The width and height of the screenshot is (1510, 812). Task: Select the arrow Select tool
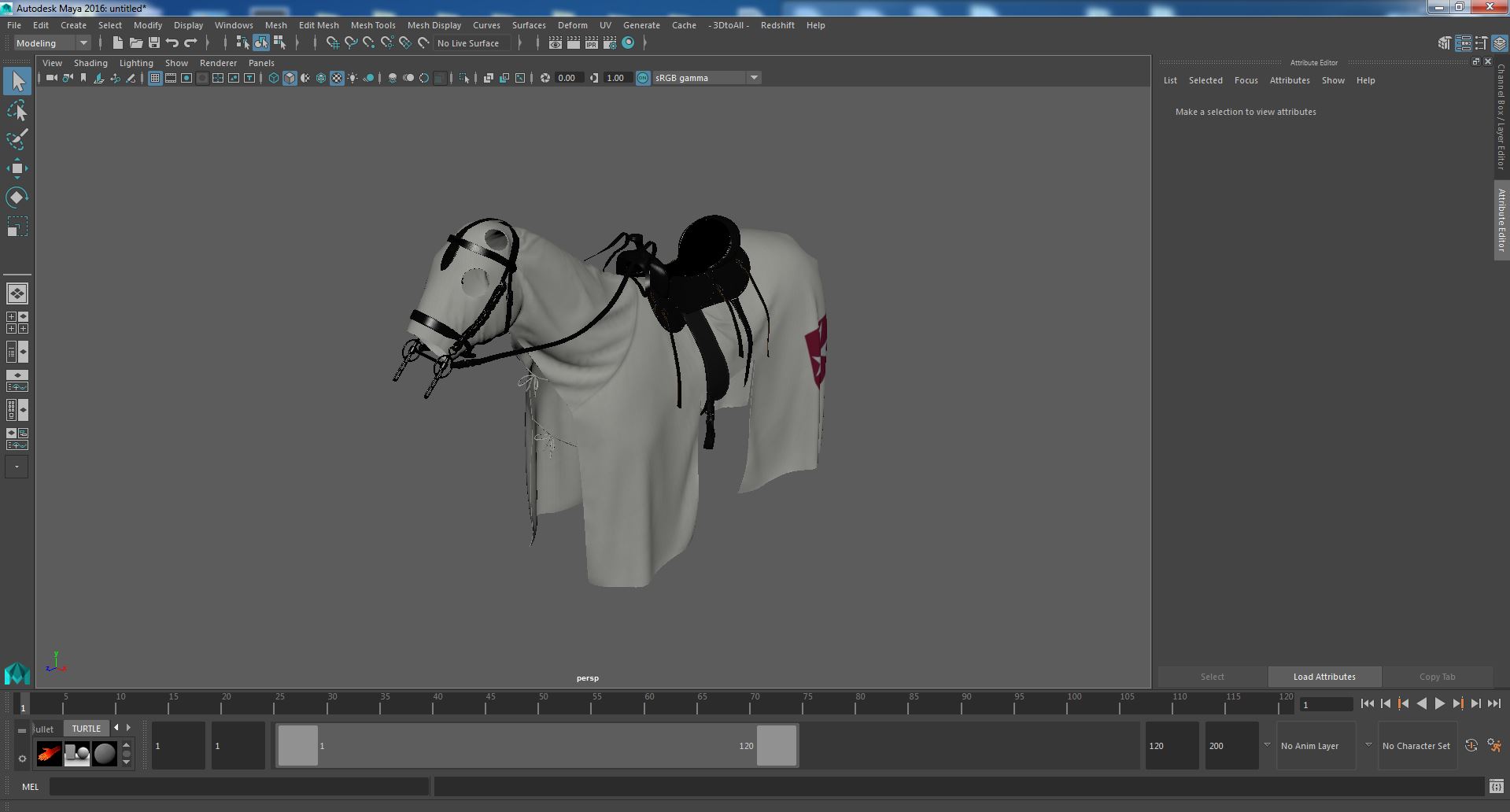point(17,81)
